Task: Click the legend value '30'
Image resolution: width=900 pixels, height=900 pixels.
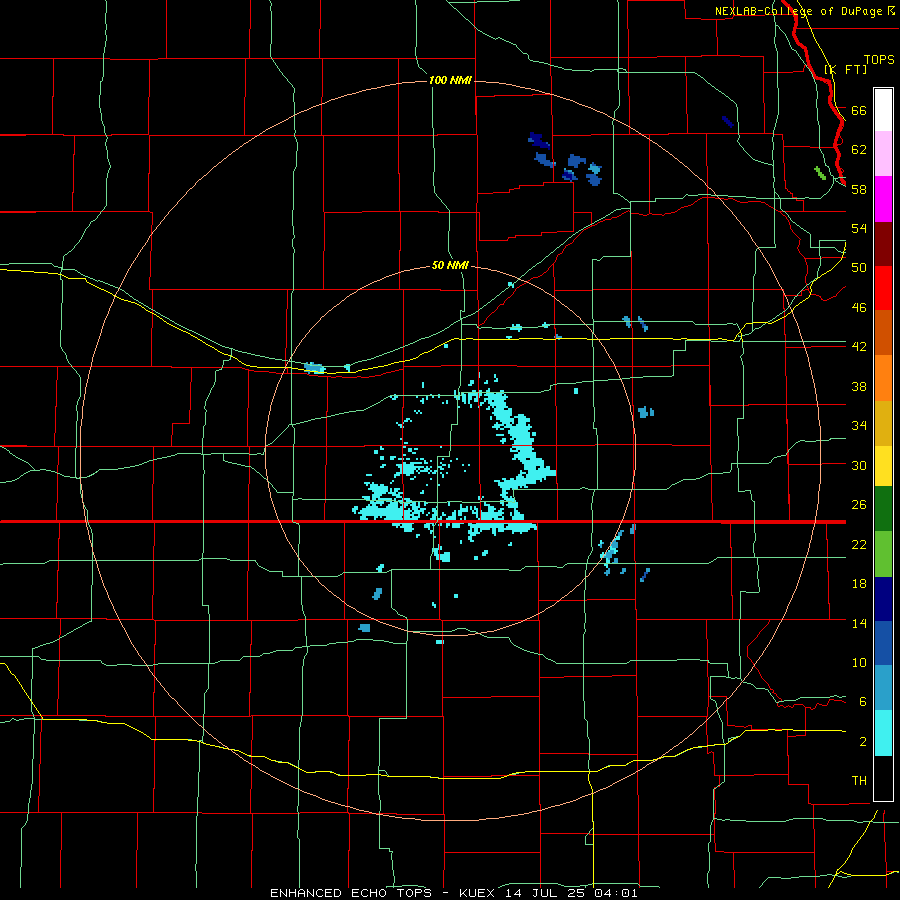Action: click(x=859, y=465)
